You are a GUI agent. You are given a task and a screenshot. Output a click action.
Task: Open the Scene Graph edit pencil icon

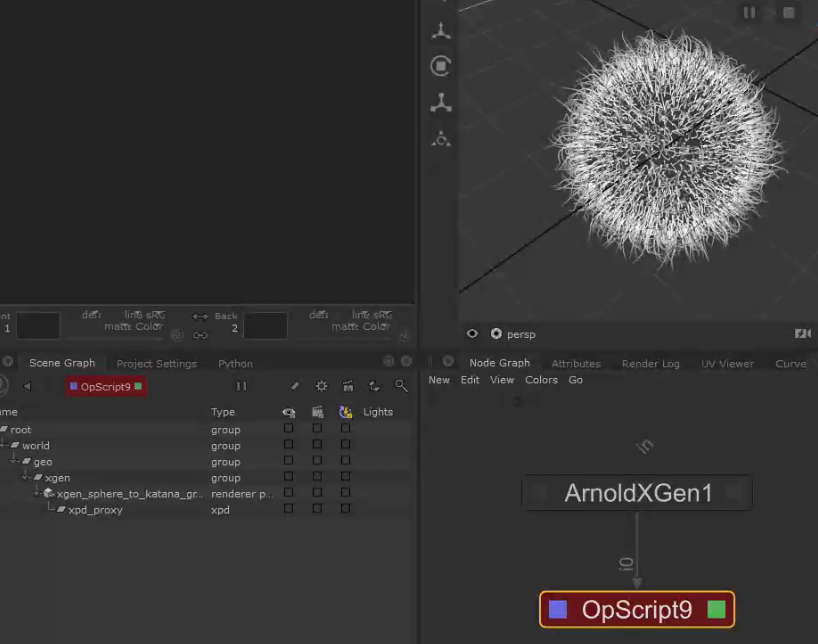click(x=295, y=386)
